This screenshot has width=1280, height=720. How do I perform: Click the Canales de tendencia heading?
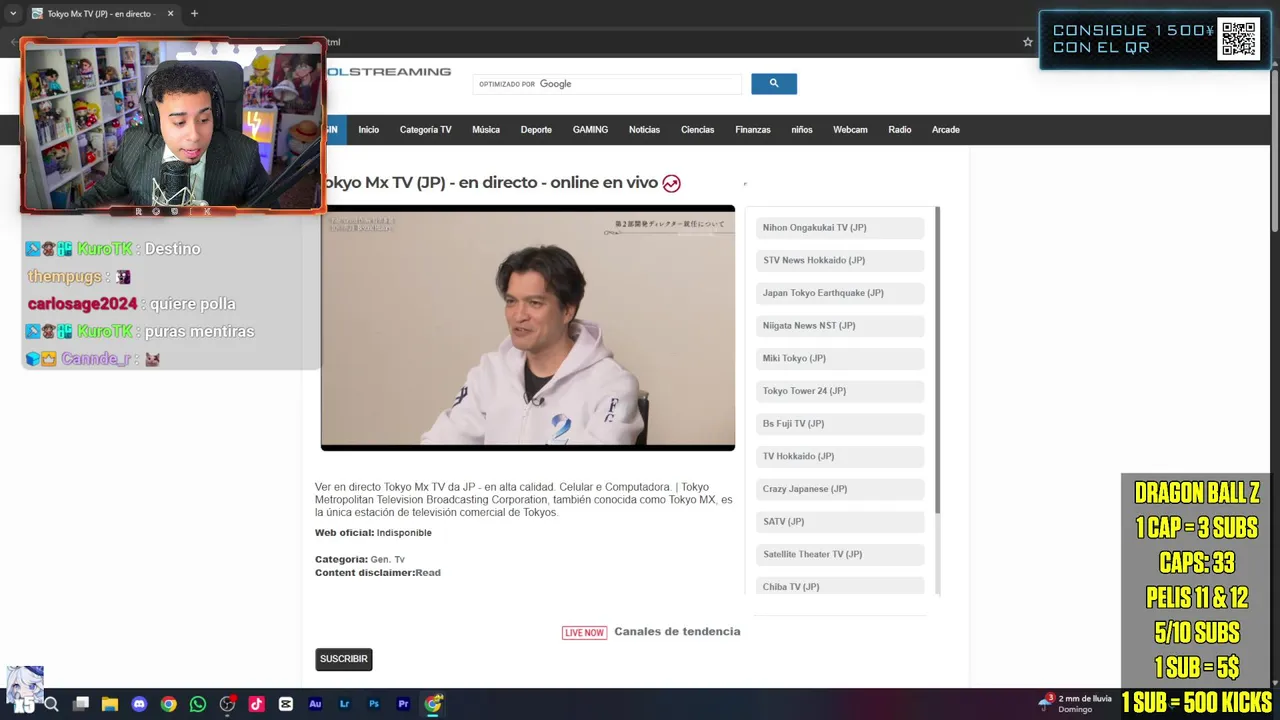click(x=677, y=632)
